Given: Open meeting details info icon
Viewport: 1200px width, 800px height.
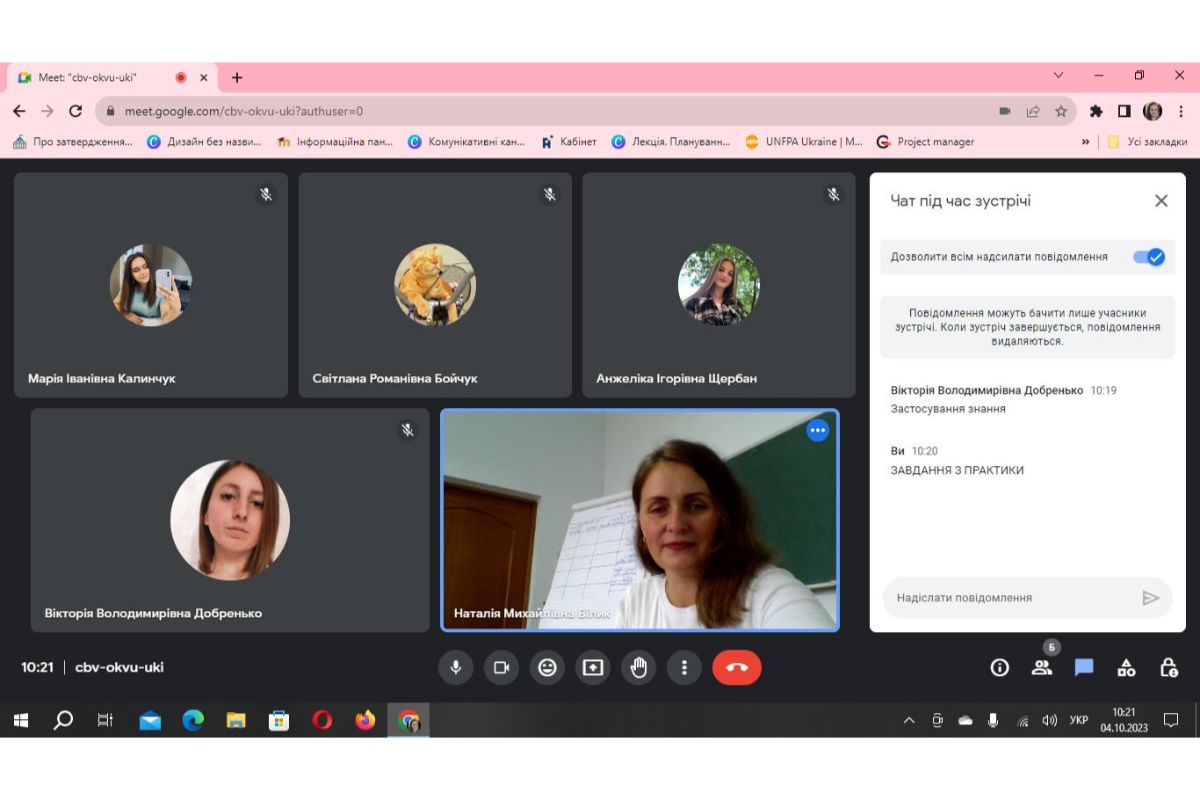Looking at the screenshot, I should point(999,668).
